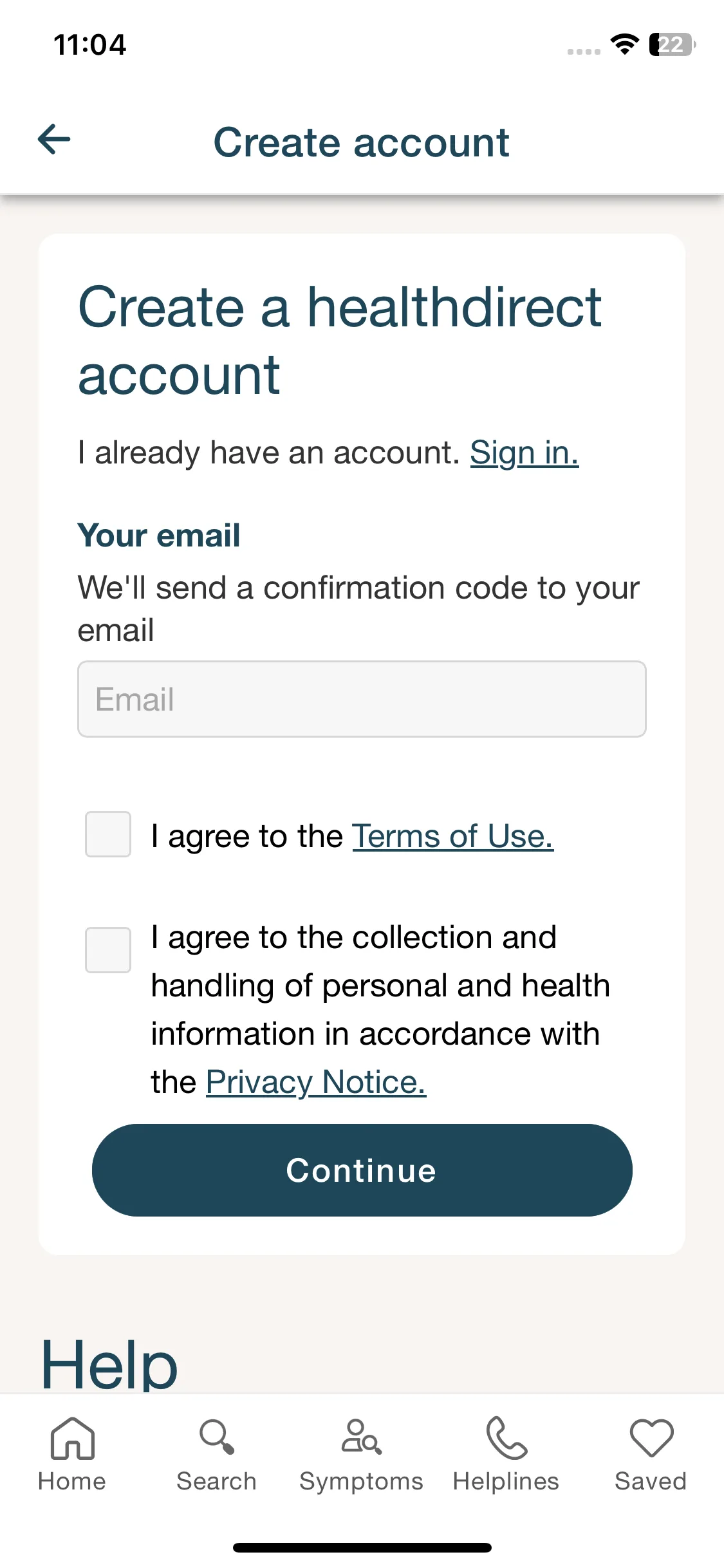Open the Saved heart icon
Screen dimensions: 724x1568
tap(651, 1438)
